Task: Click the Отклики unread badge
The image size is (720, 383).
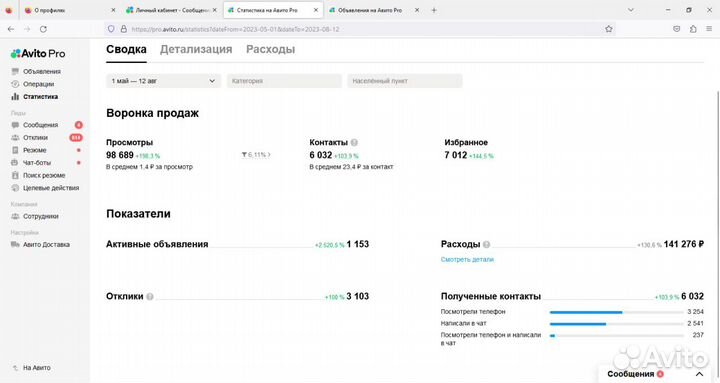Action: 76,138
